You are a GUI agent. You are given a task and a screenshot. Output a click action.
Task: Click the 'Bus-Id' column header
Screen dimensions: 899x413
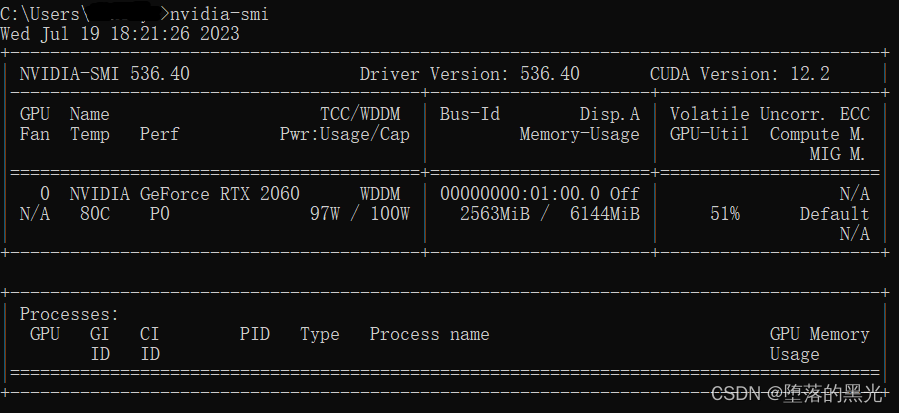coord(470,114)
